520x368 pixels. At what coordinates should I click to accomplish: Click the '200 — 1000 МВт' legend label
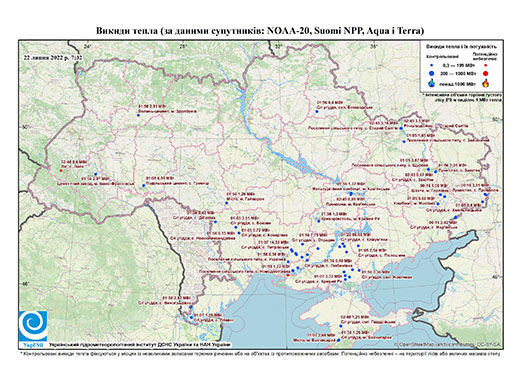point(458,73)
